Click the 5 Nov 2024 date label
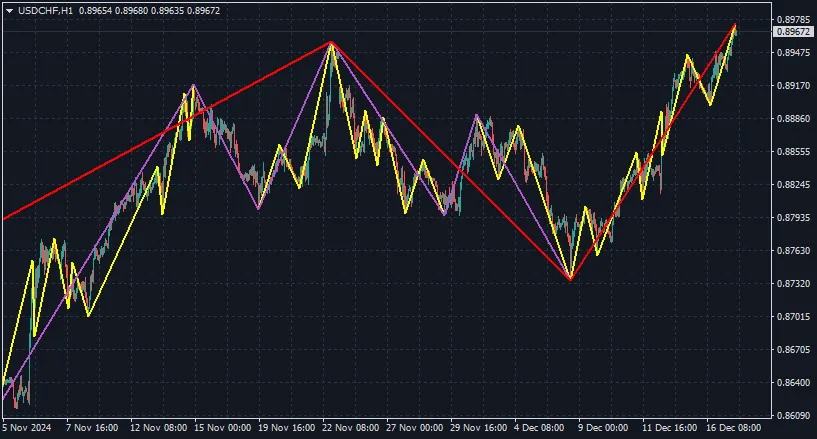This screenshot has width=817, height=439. point(28,427)
